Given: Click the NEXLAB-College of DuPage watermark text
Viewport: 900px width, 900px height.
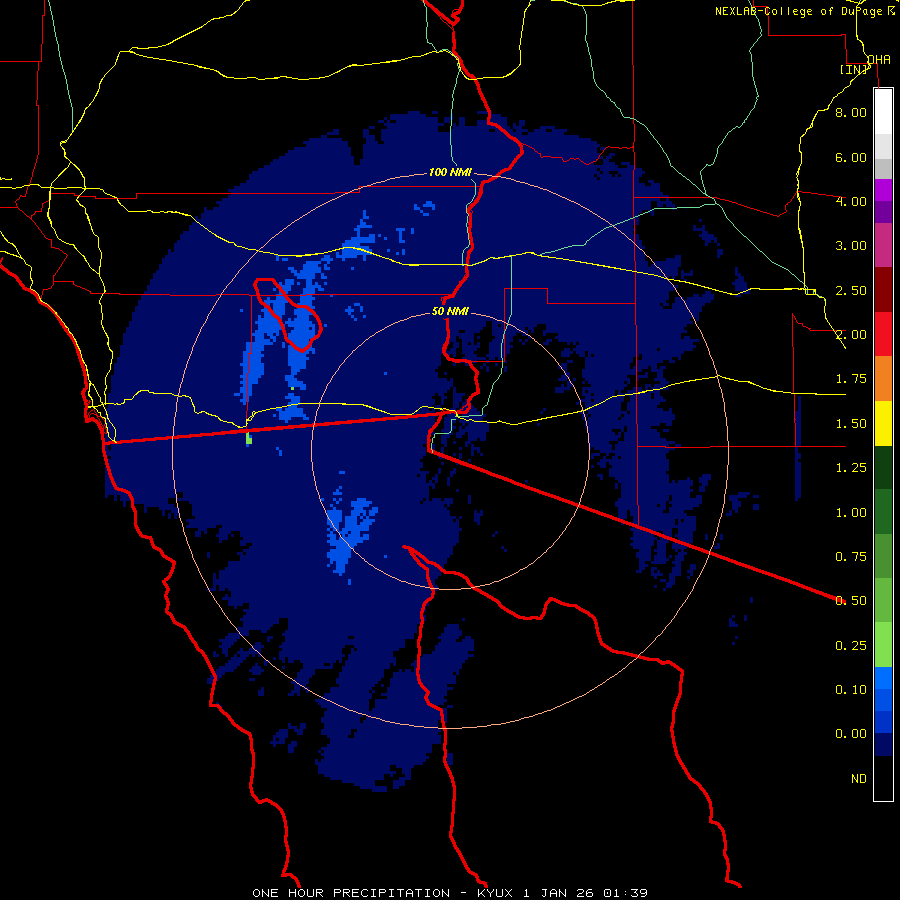Looking at the screenshot, I should pos(799,11).
